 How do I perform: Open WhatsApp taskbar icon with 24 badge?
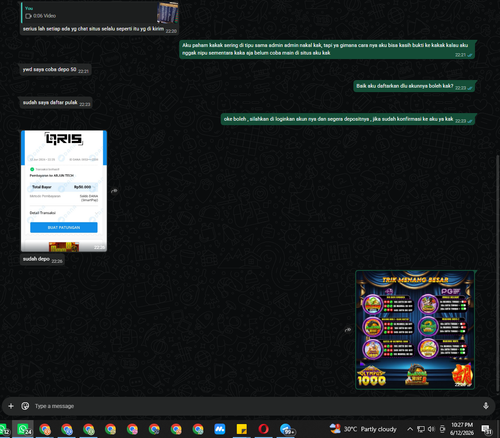click(23, 429)
